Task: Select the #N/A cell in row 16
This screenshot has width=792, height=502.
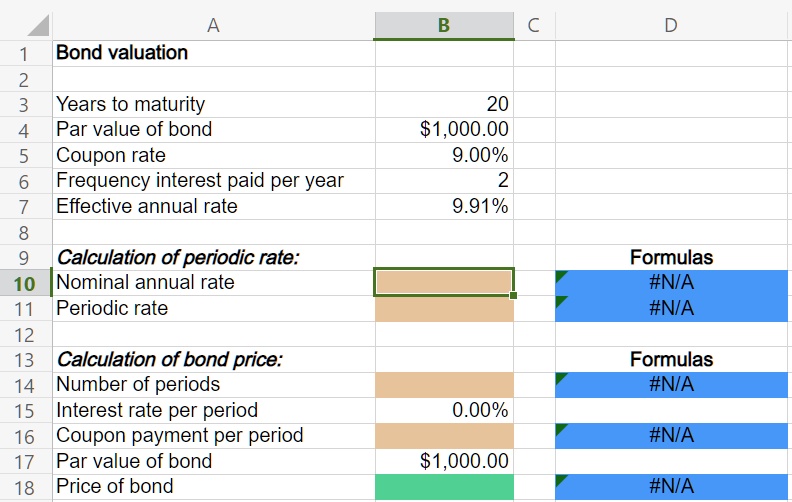Action: tap(671, 436)
